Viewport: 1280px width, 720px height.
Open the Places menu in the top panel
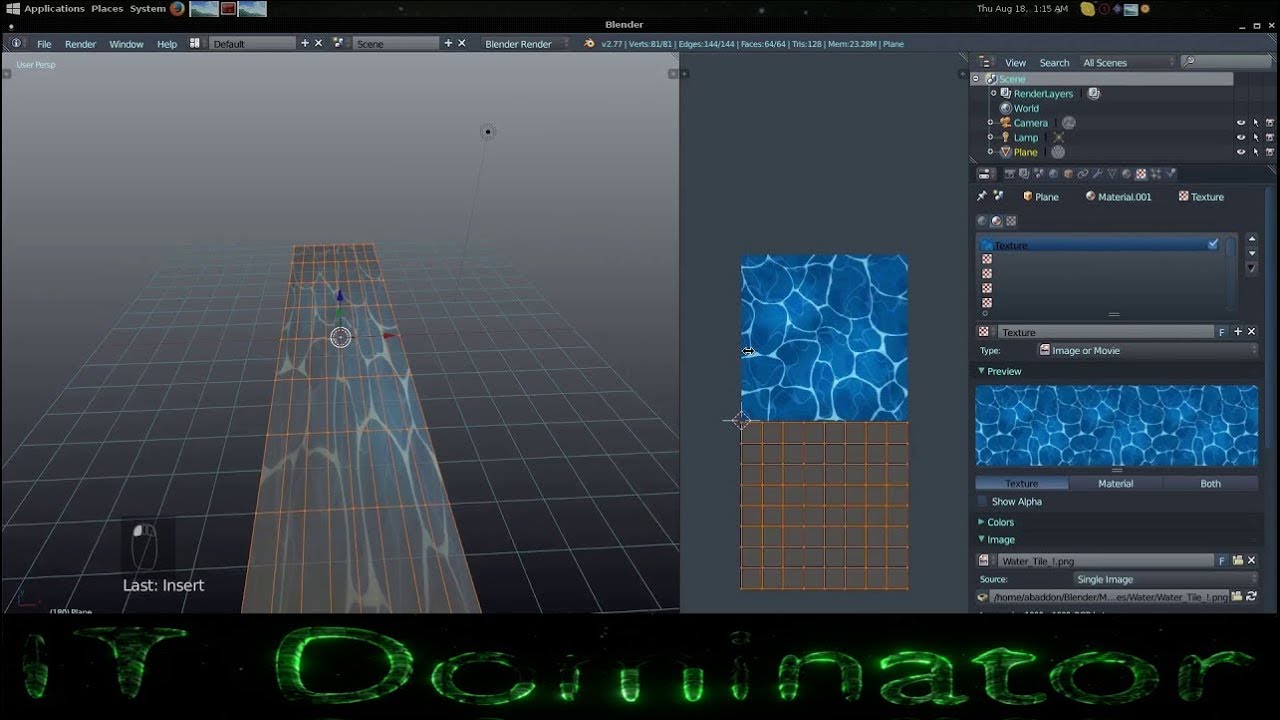click(x=107, y=9)
